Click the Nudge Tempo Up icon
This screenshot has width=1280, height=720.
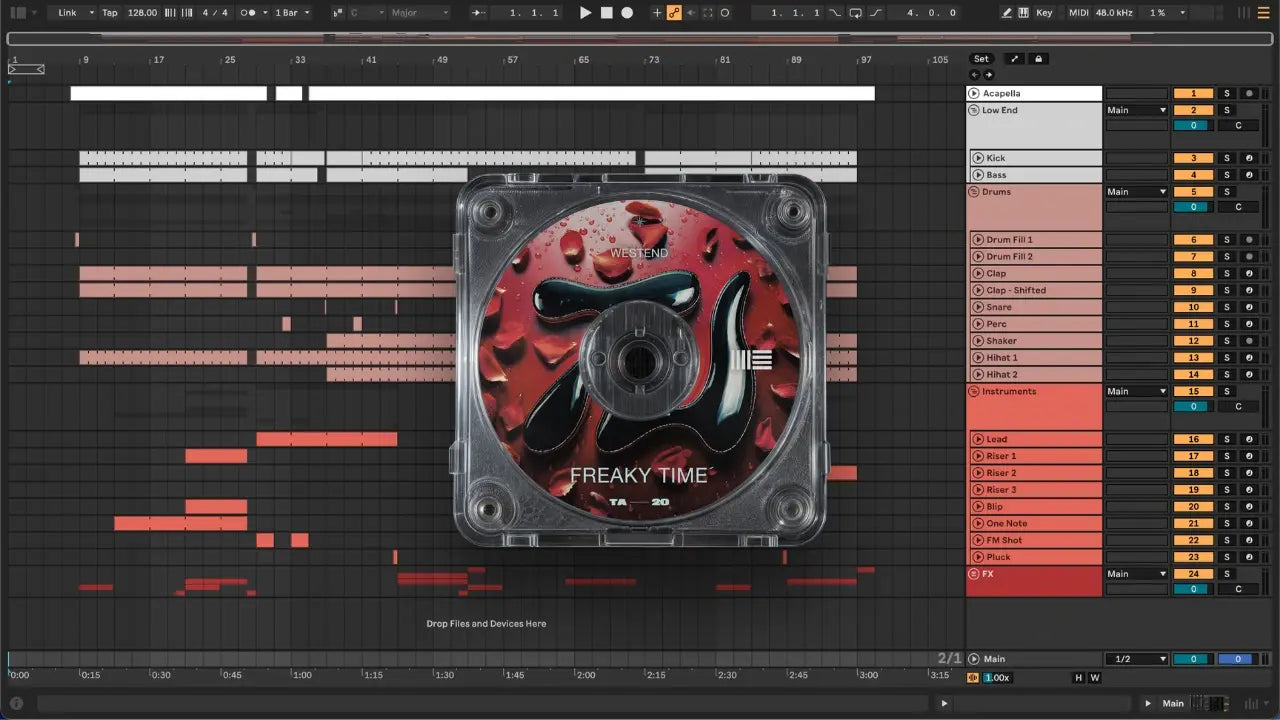[186, 13]
